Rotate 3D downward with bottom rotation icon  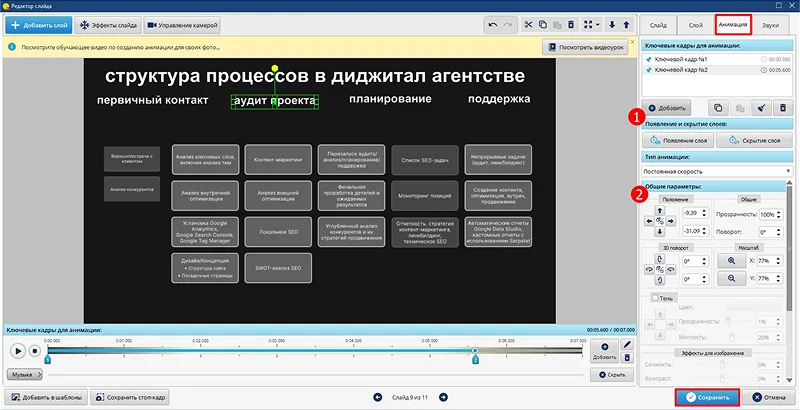(x=660, y=280)
